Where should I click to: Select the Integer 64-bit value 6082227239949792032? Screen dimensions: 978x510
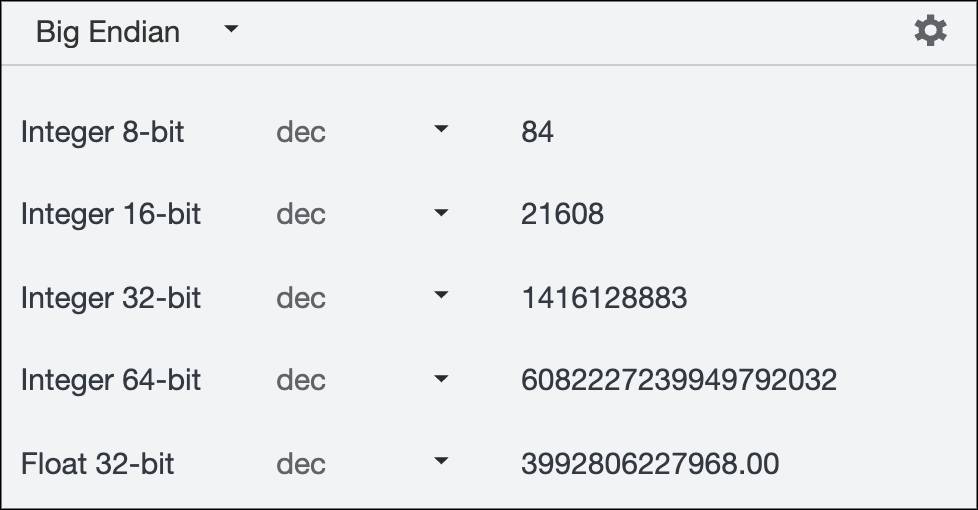679,381
